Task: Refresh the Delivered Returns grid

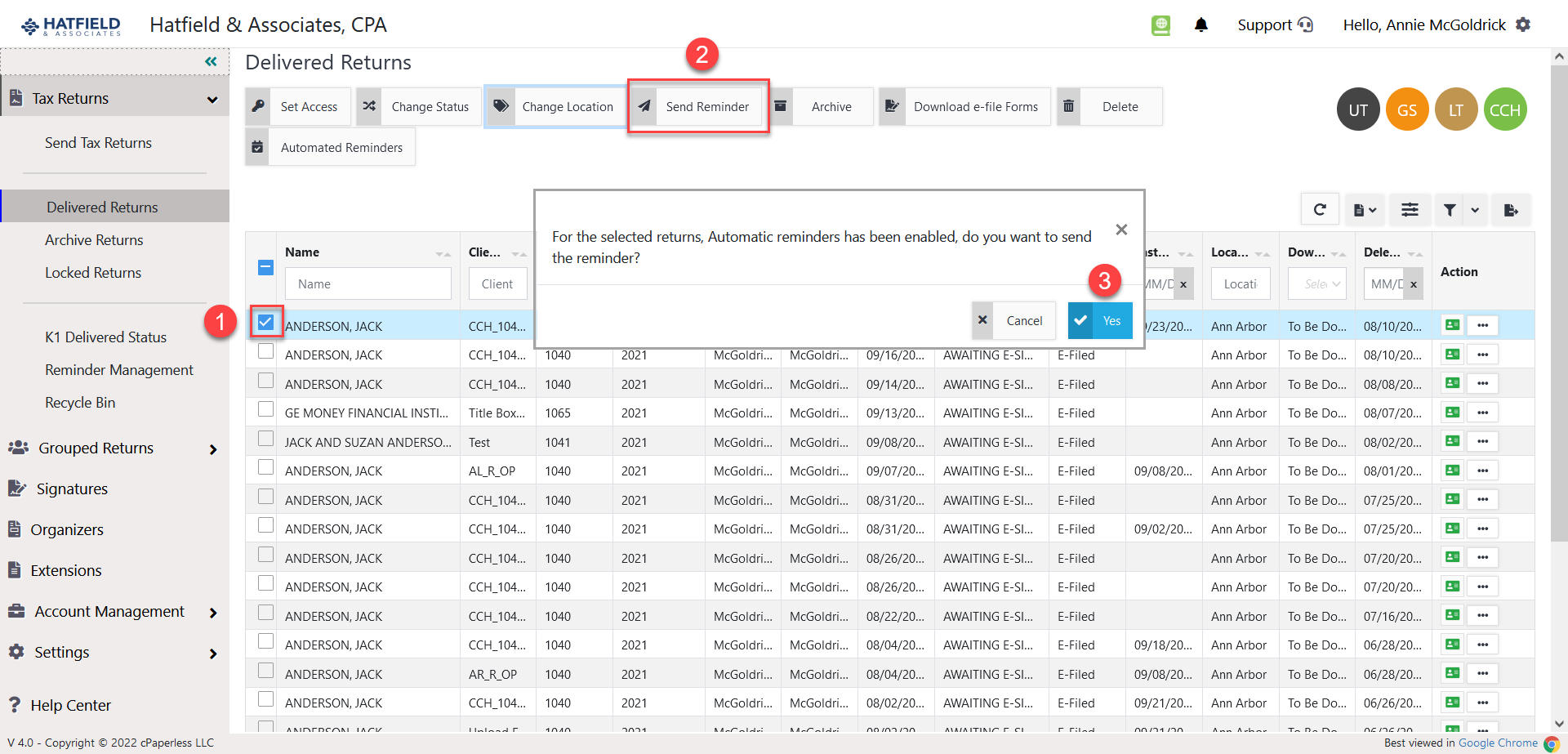Action: tap(1321, 209)
